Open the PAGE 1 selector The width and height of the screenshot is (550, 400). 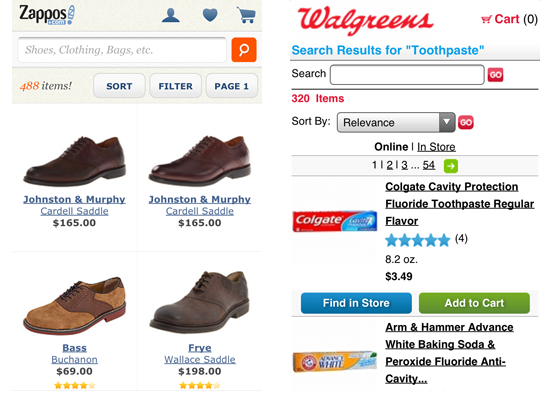point(232,86)
